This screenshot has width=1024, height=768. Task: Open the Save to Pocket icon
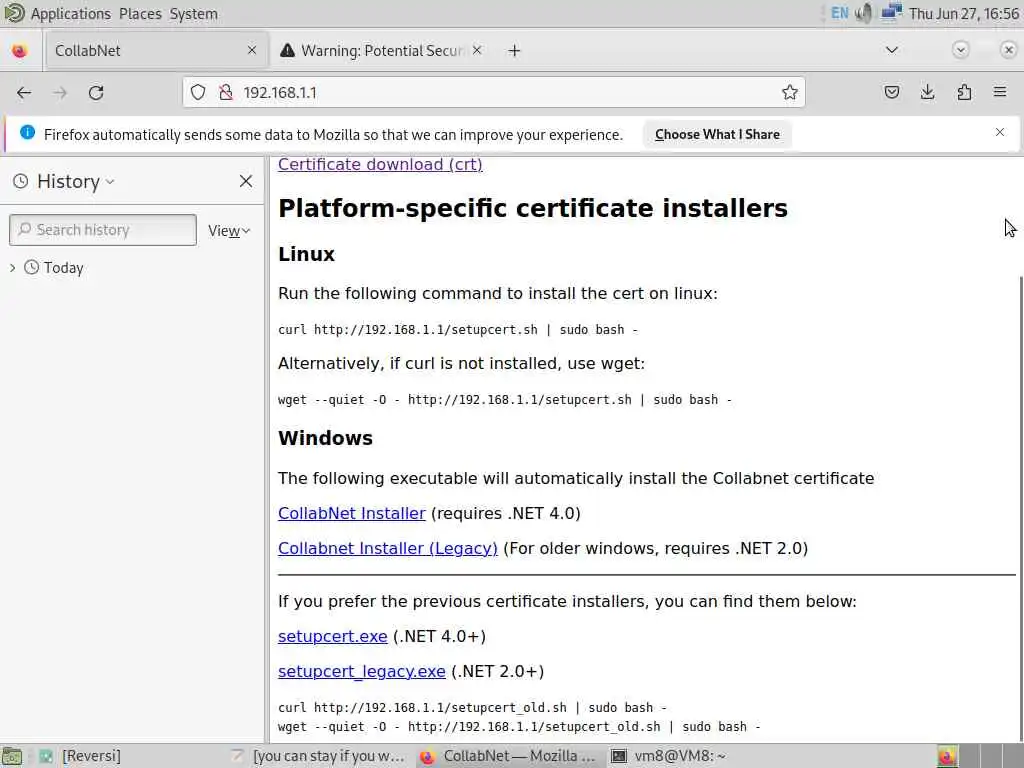click(891, 92)
